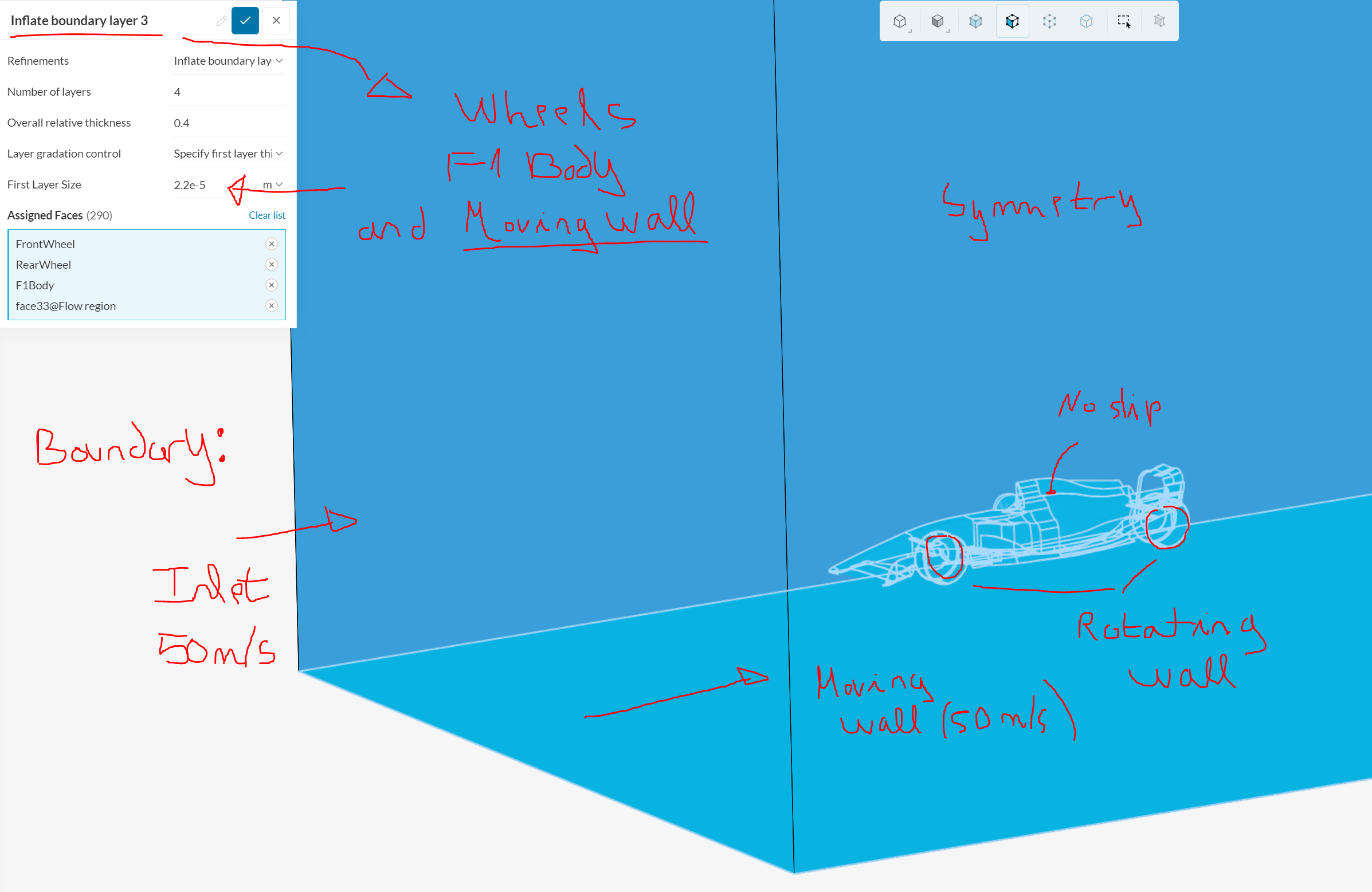1372x892 pixels.
Task: Click the greyed mesh cube icon
Action: 1160,21
